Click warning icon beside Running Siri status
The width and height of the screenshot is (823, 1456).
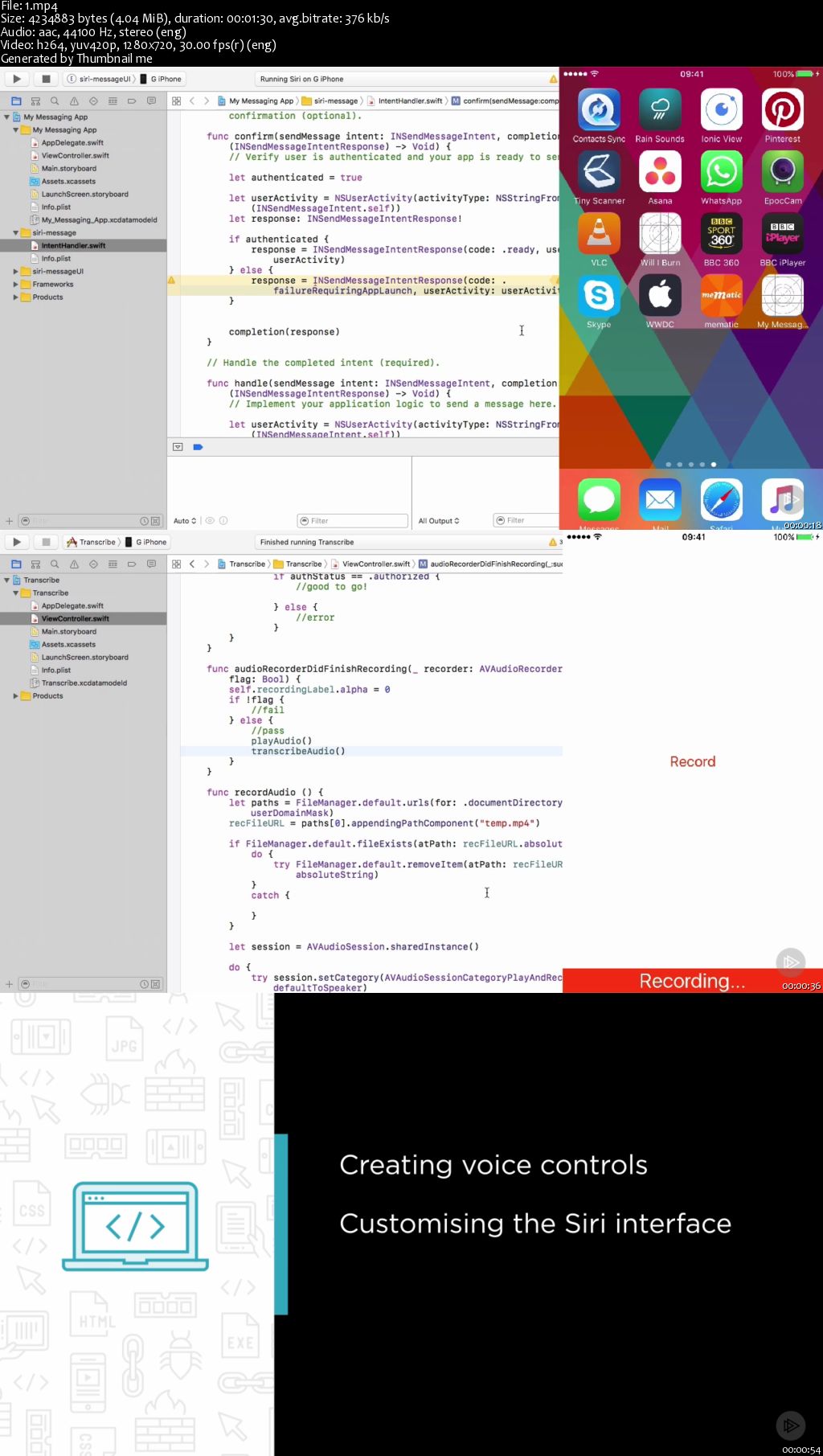coord(553,79)
